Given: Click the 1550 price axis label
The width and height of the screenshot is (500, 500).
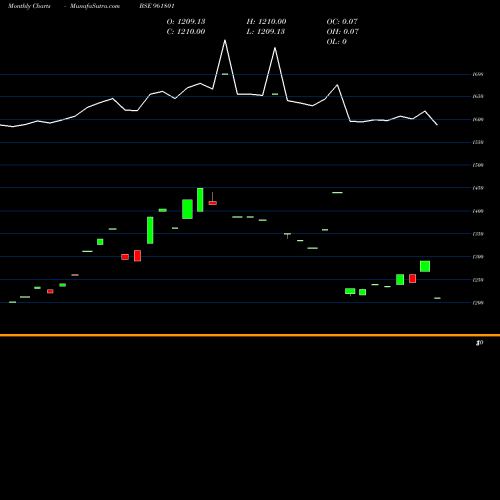Looking at the screenshot, I should point(478,142).
